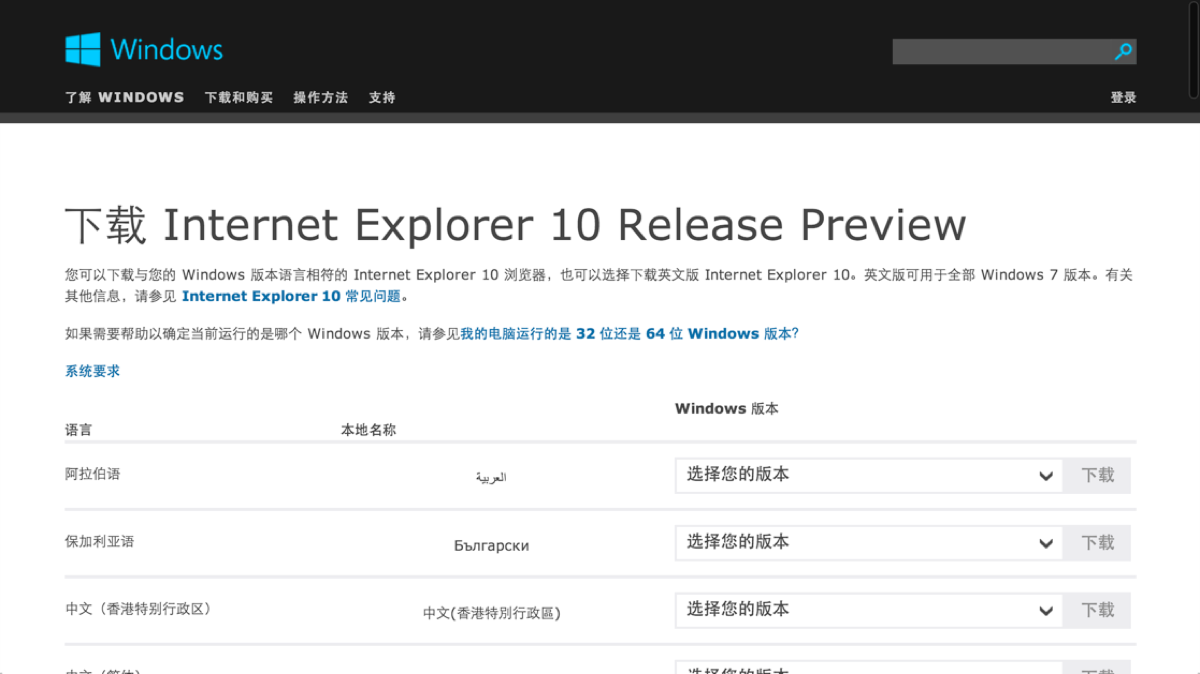Screen dimensions: 1200x674
Task: Click the Arabic native name العربية
Action: (491, 478)
